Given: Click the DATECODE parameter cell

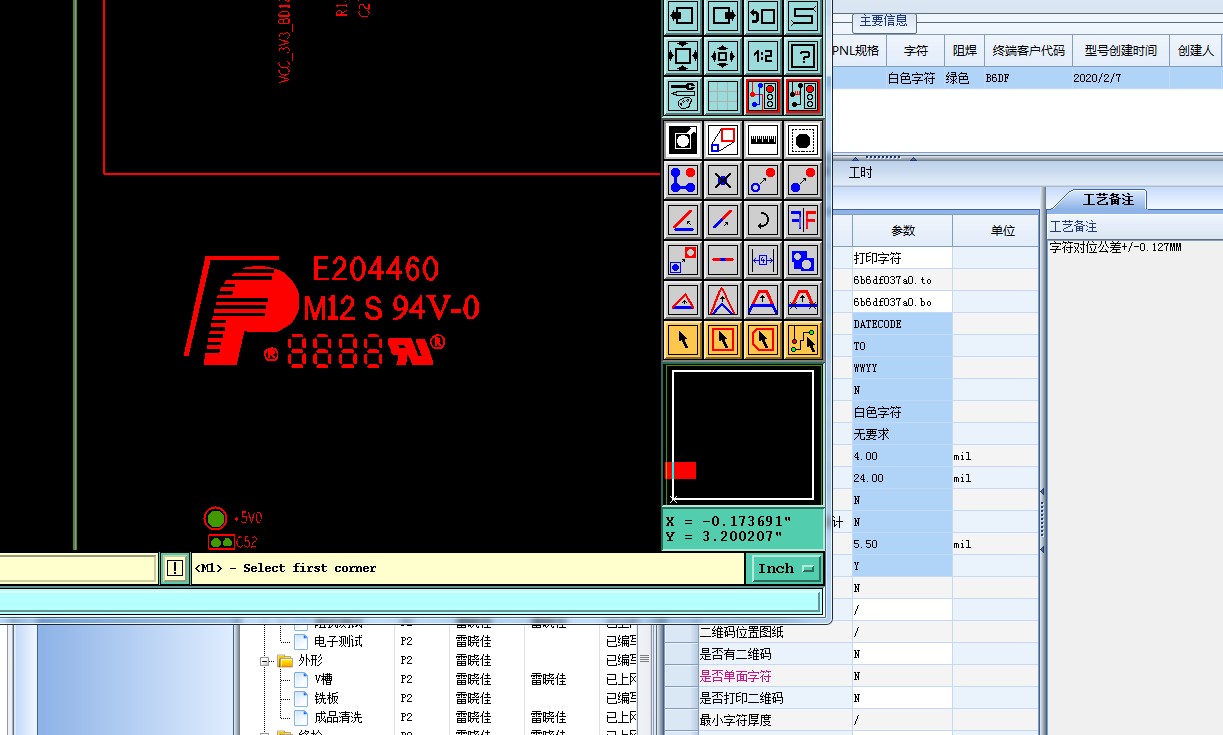Looking at the screenshot, I should point(901,324).
